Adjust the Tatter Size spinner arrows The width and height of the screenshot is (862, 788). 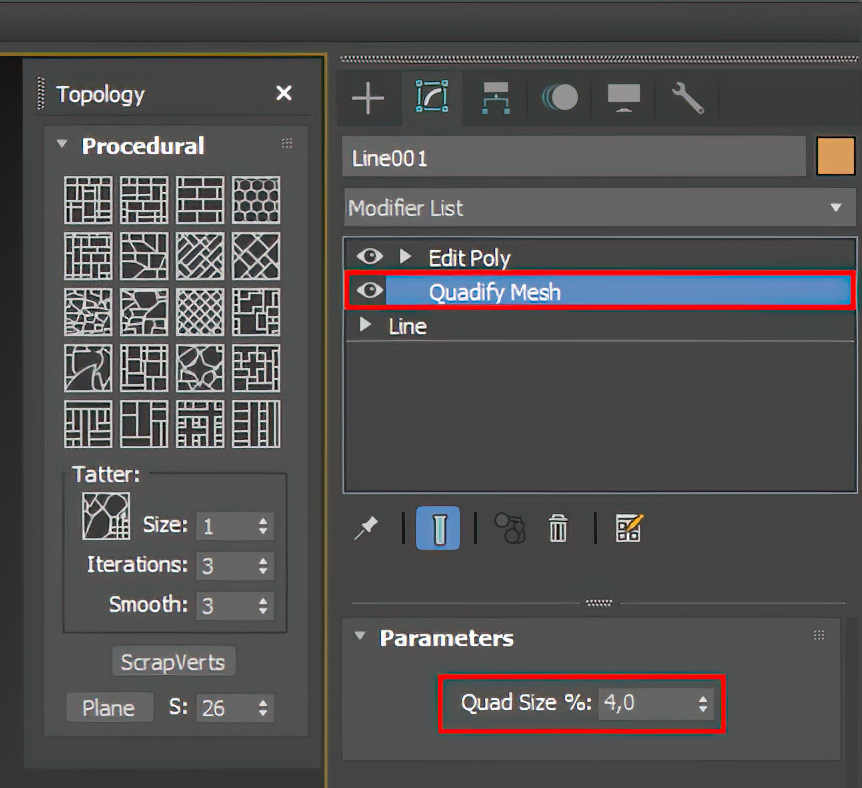263,526
